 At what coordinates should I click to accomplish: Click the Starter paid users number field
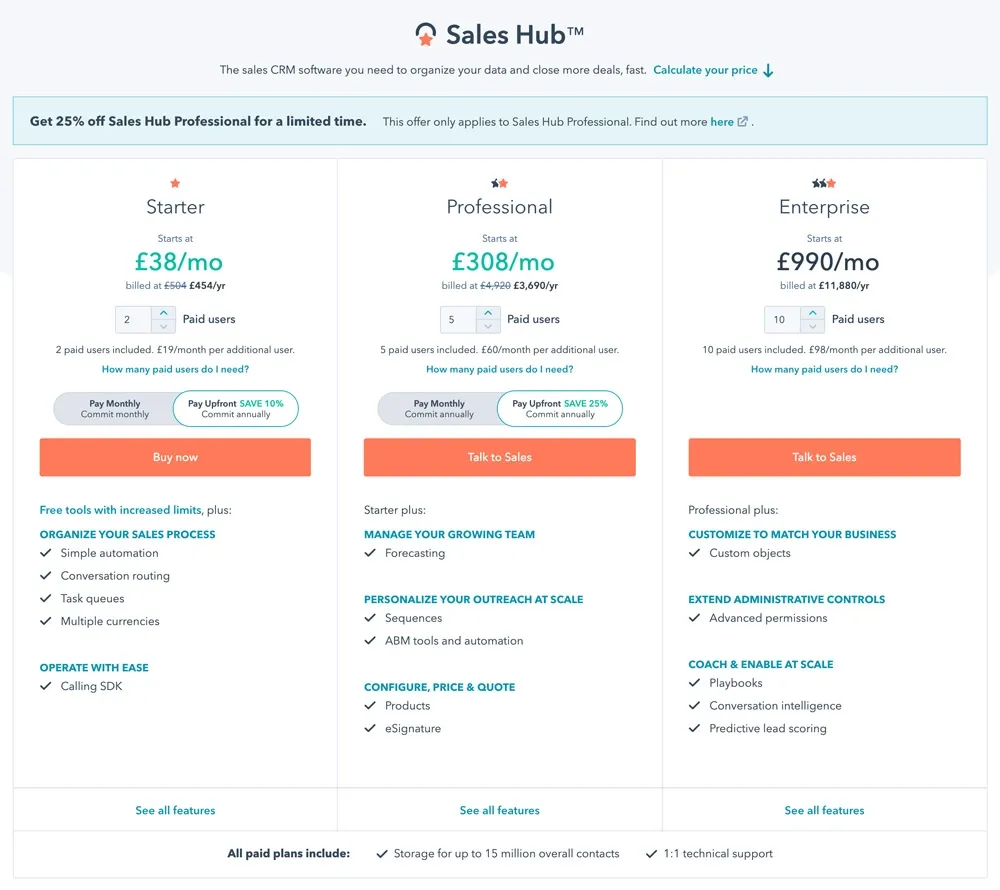point(133,320)
